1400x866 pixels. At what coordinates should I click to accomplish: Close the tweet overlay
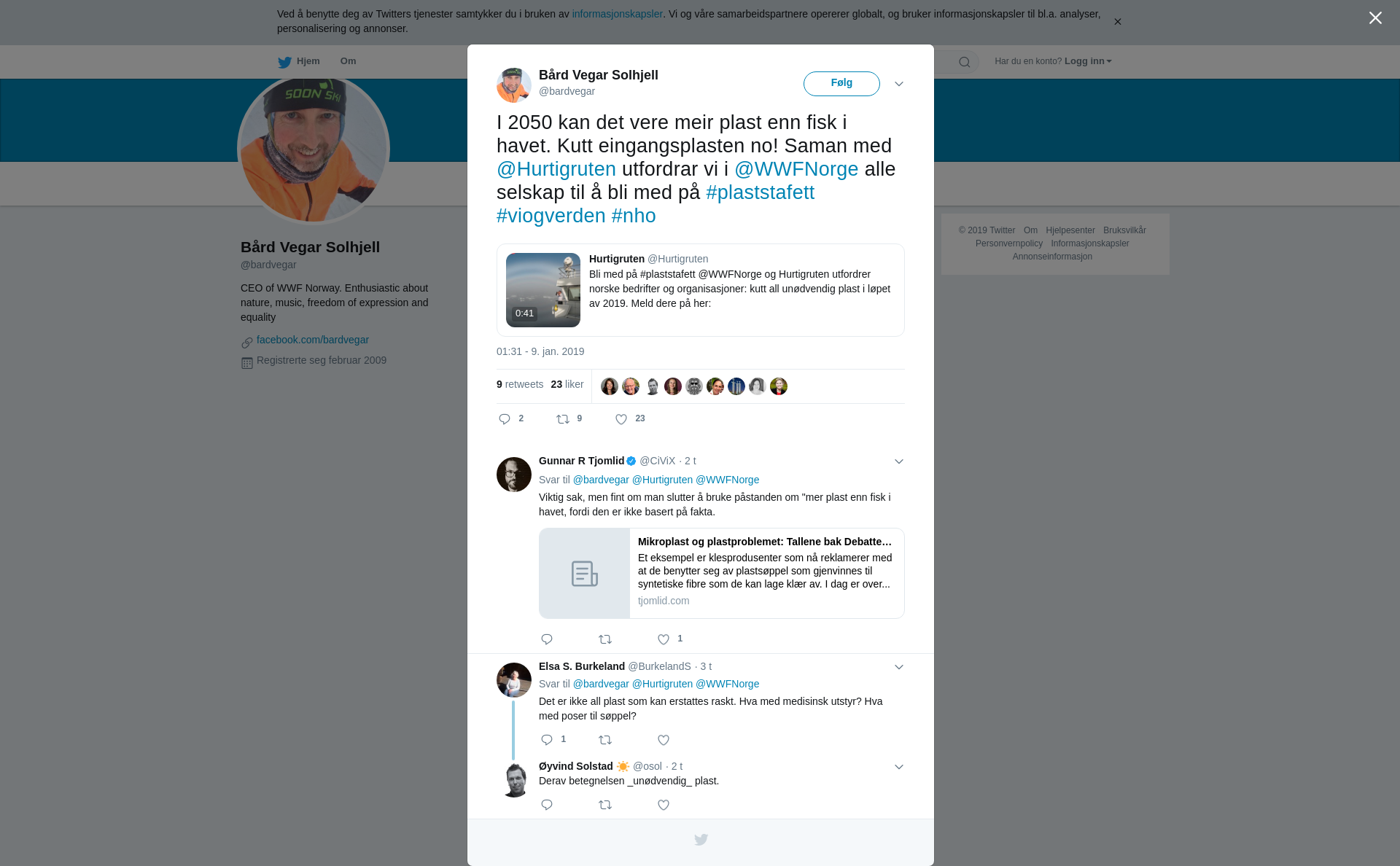1375,18
